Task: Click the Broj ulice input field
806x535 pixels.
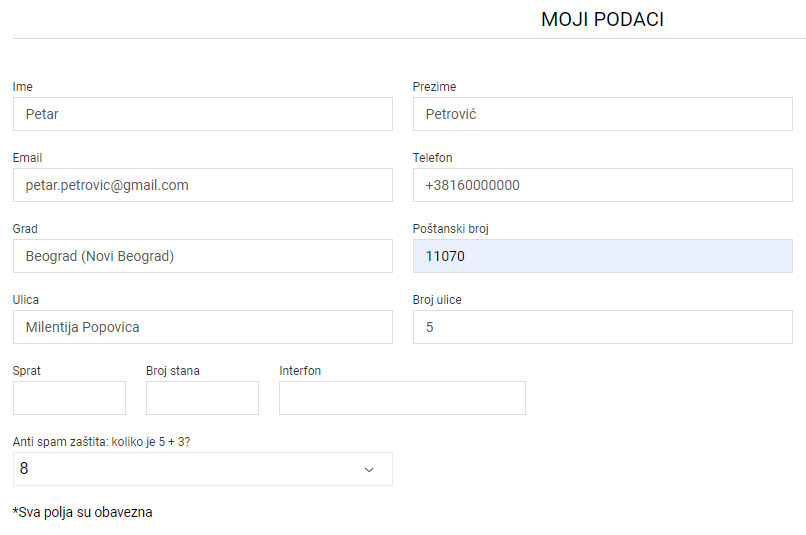Action: pos(602,327)
